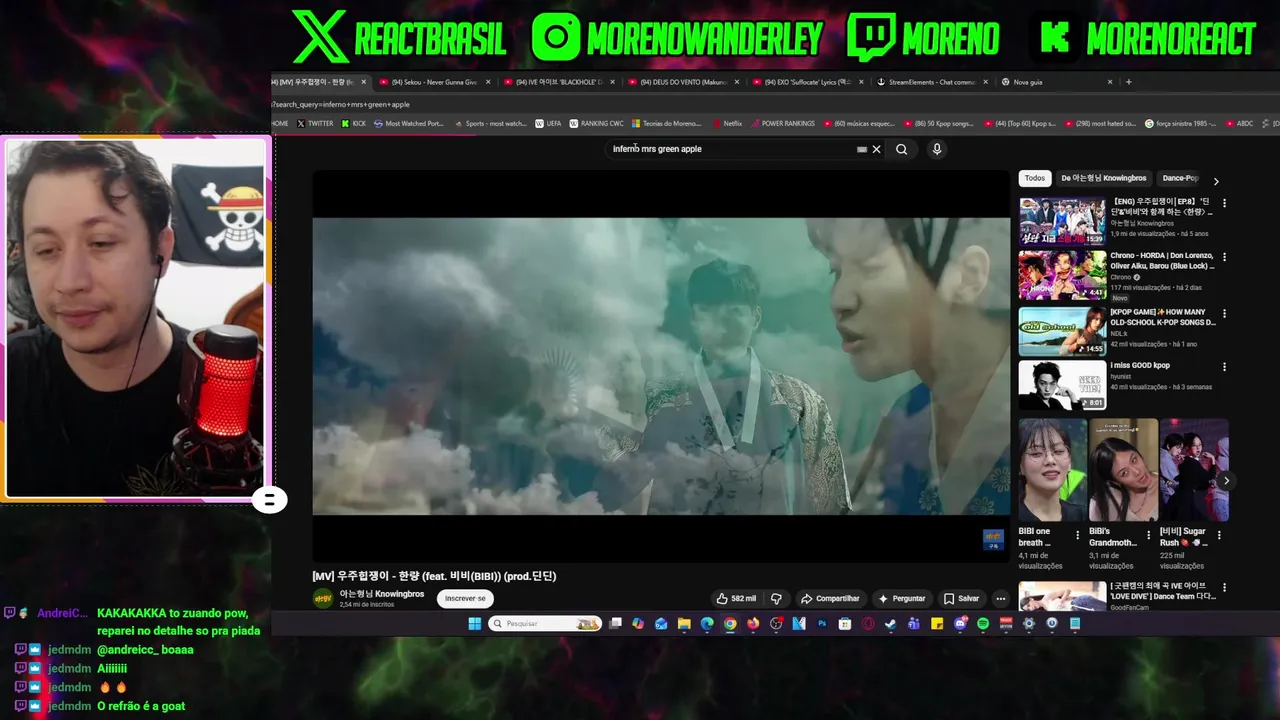The height and width of the screenshot is (720, 1280).
Task: Open Photoshop from taskbar
Action: (822, 623)
